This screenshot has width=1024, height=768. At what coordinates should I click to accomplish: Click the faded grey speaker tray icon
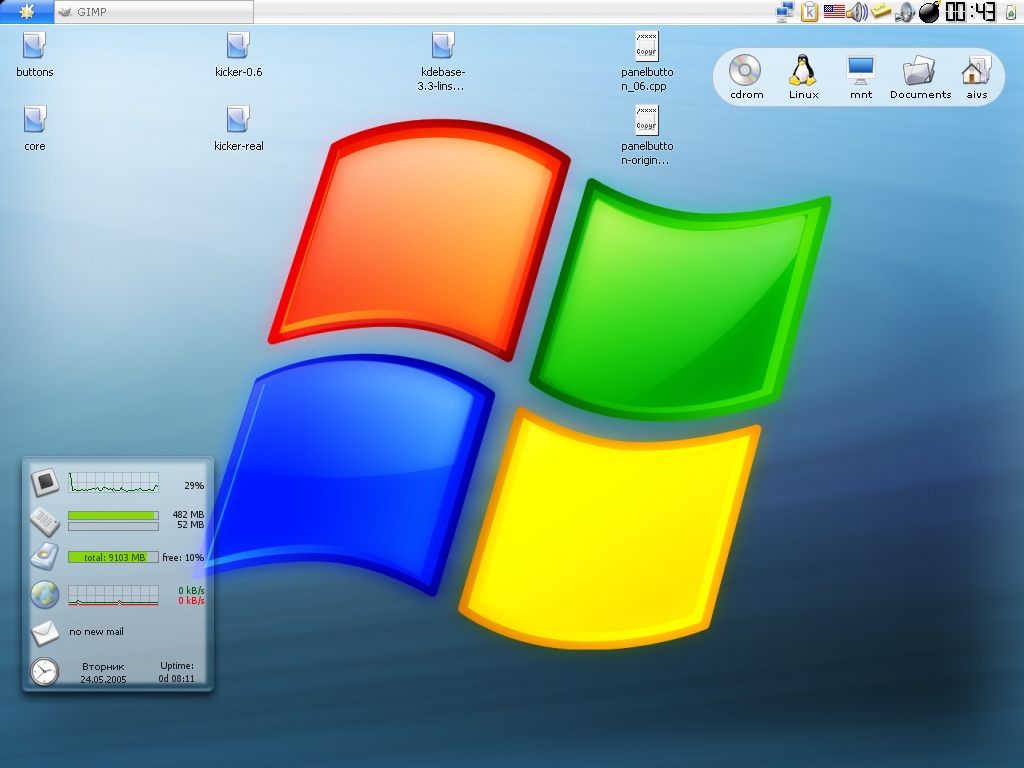click(x=904, y=12)
